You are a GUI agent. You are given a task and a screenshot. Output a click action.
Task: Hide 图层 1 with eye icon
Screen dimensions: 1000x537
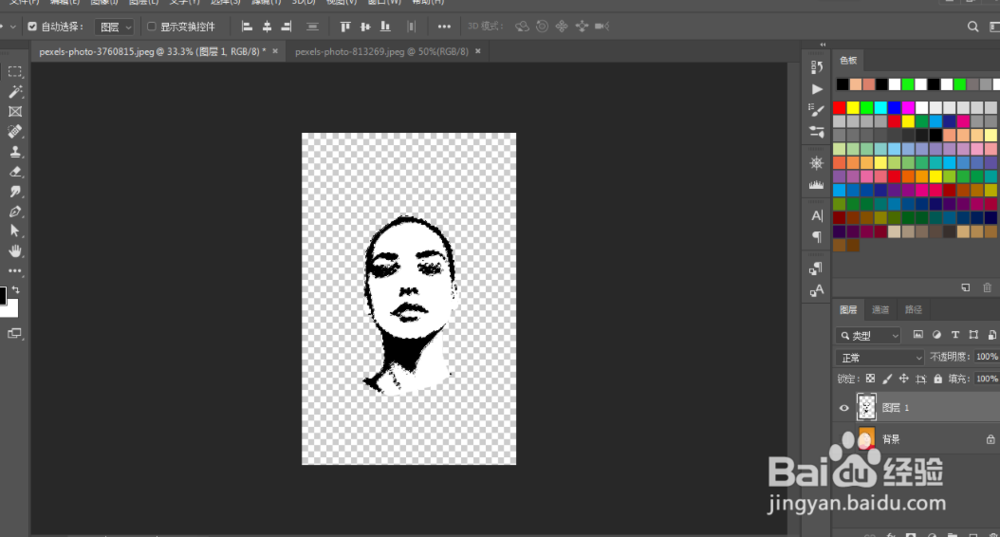coord(844,408)
